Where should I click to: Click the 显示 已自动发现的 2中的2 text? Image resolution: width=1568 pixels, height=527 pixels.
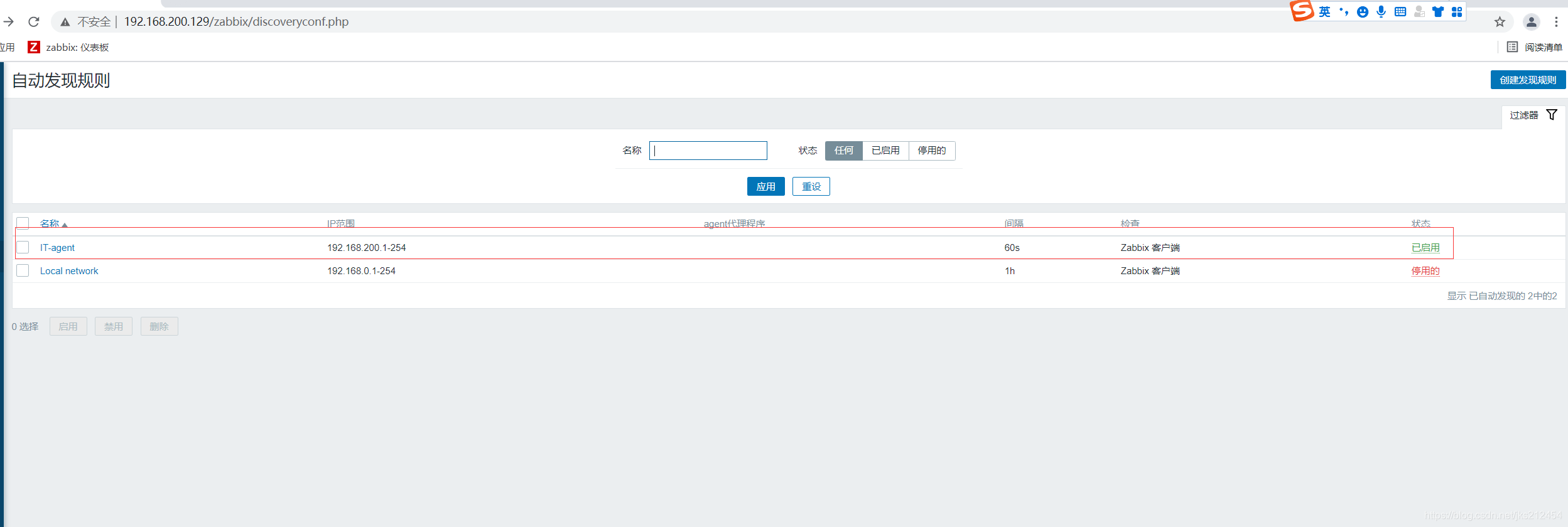[1501, 295]
